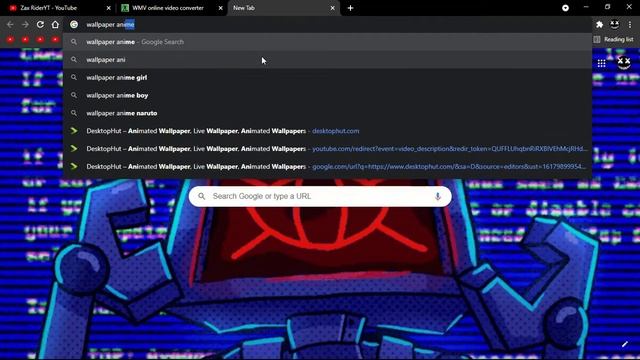
Task: Close the Zax RiderYT YouTube tab
Action: (109, 8)
